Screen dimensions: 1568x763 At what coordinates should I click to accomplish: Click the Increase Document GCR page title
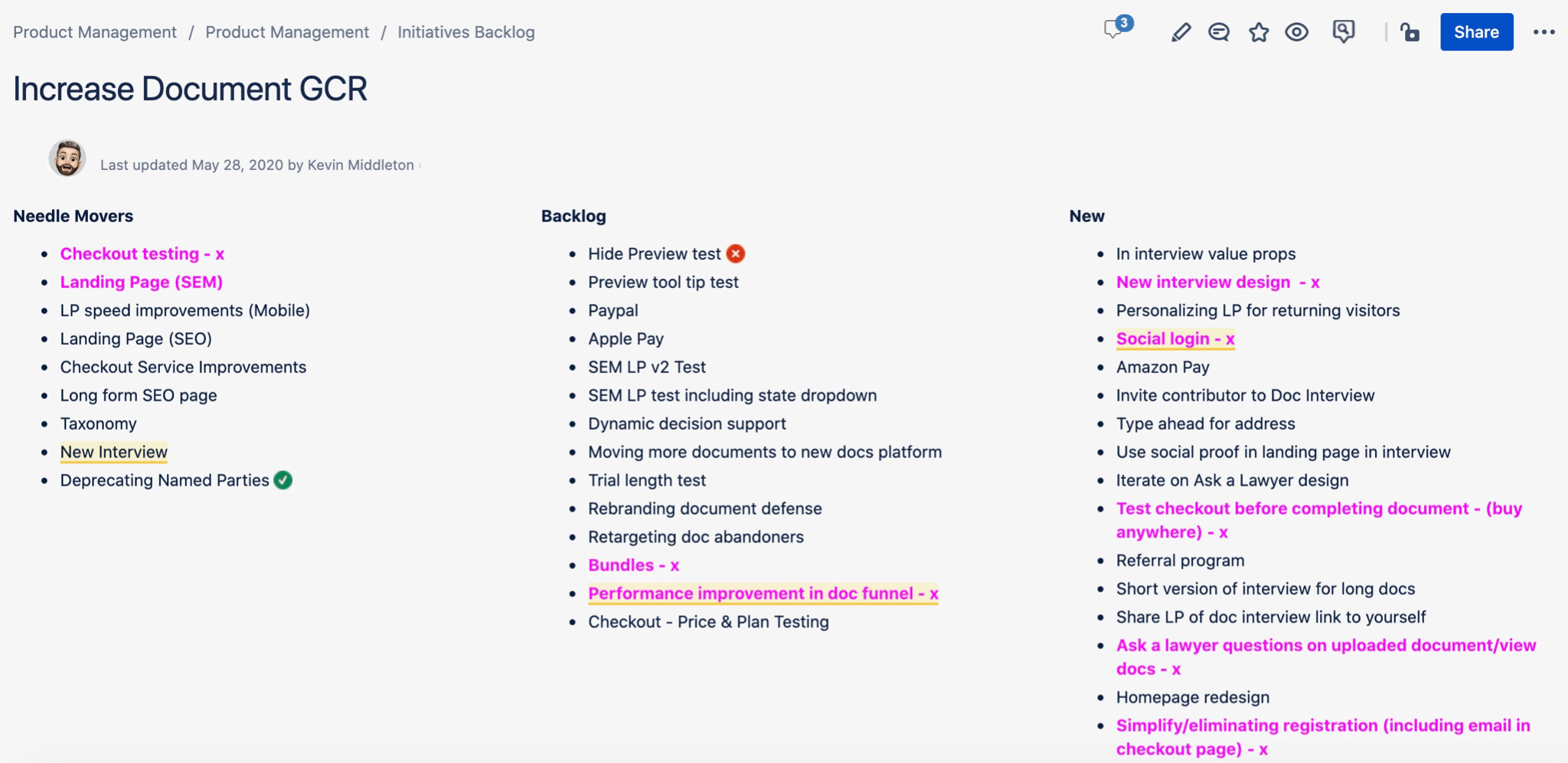[190, 89]
